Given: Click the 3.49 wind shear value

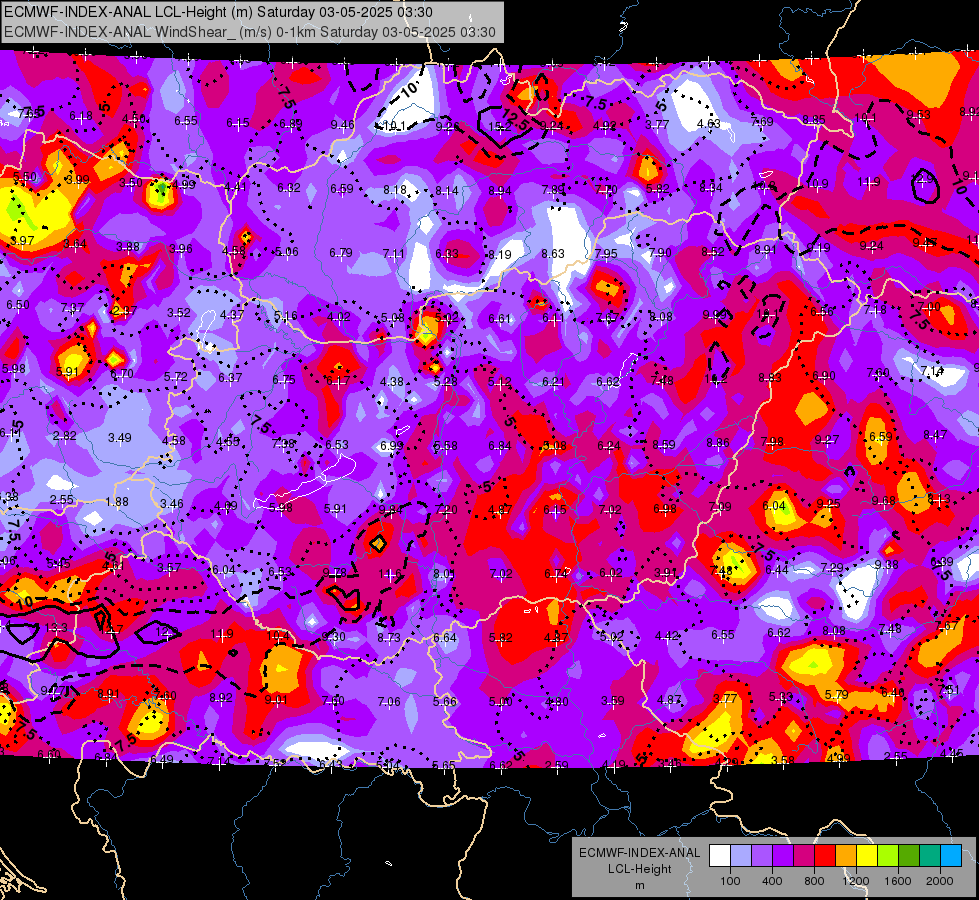Looking at the screenshot, I should 119,438.
